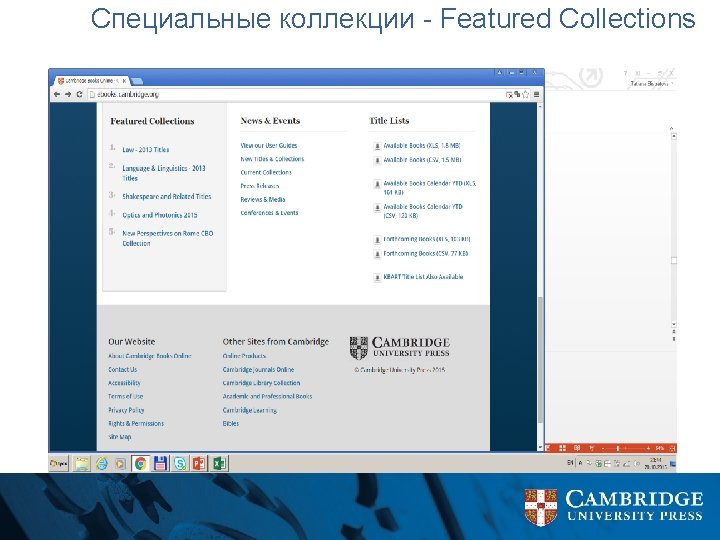Click download icon for Books Calendar YTD CSV
Viewport: 720px width, 540px height.
377,208
